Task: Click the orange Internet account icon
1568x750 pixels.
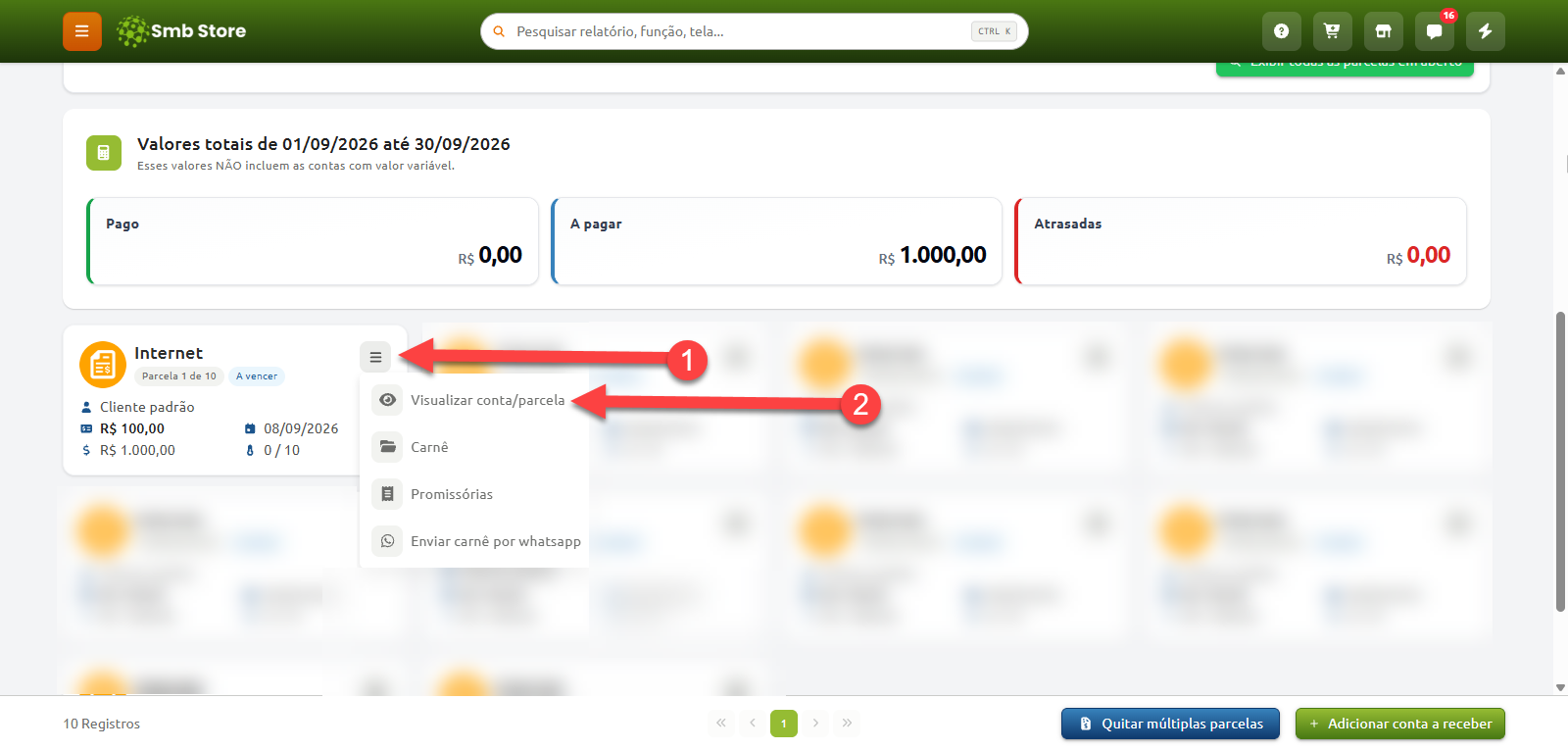Action: click(x=103, y=365)
